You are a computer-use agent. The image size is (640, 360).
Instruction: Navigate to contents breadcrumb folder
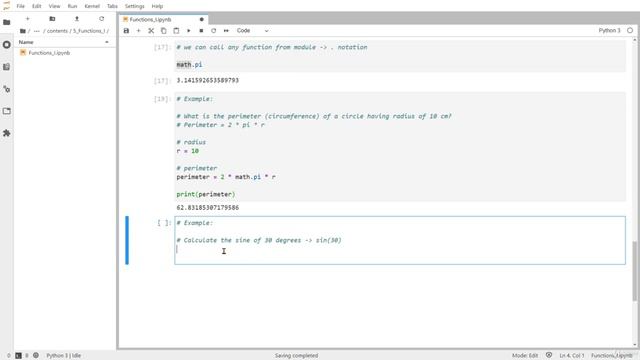pos(57,31)
